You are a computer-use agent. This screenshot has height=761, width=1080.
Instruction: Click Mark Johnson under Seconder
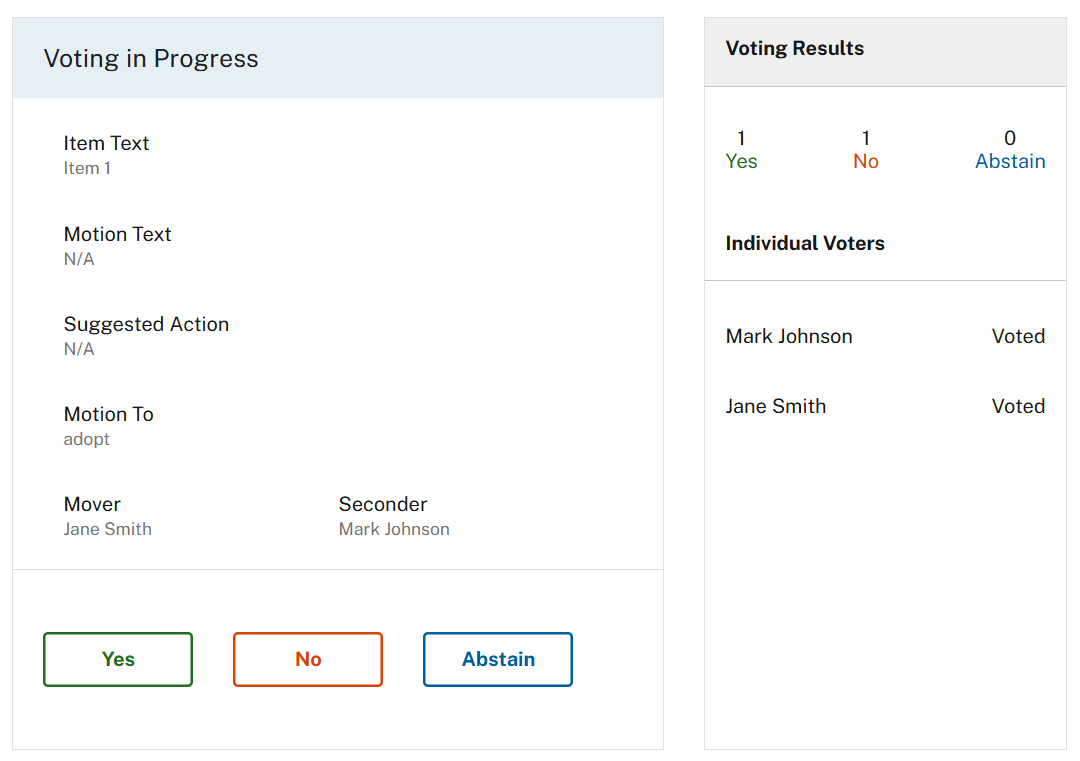click(394, 529)
